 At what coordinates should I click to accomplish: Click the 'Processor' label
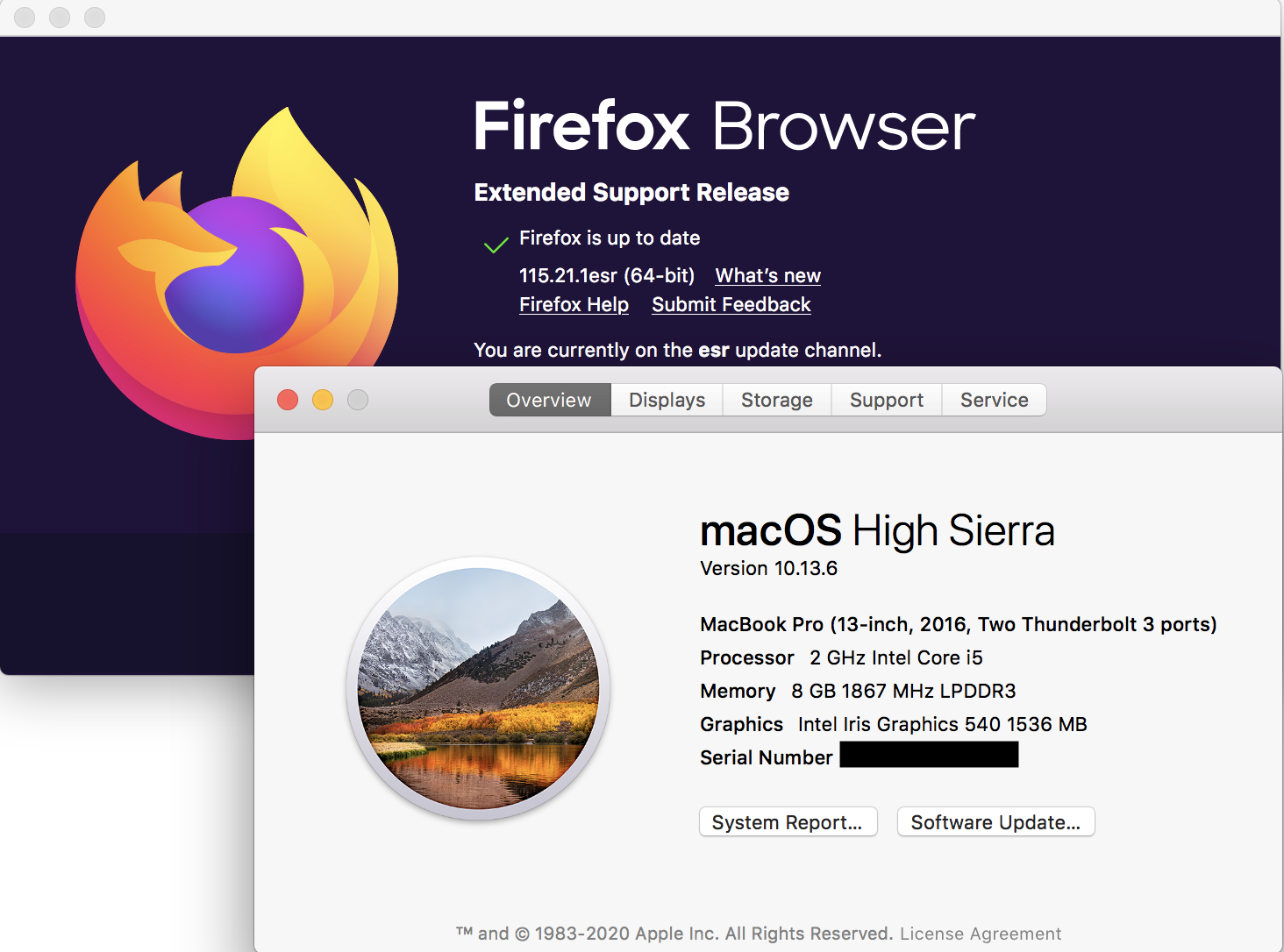point(747,657)
